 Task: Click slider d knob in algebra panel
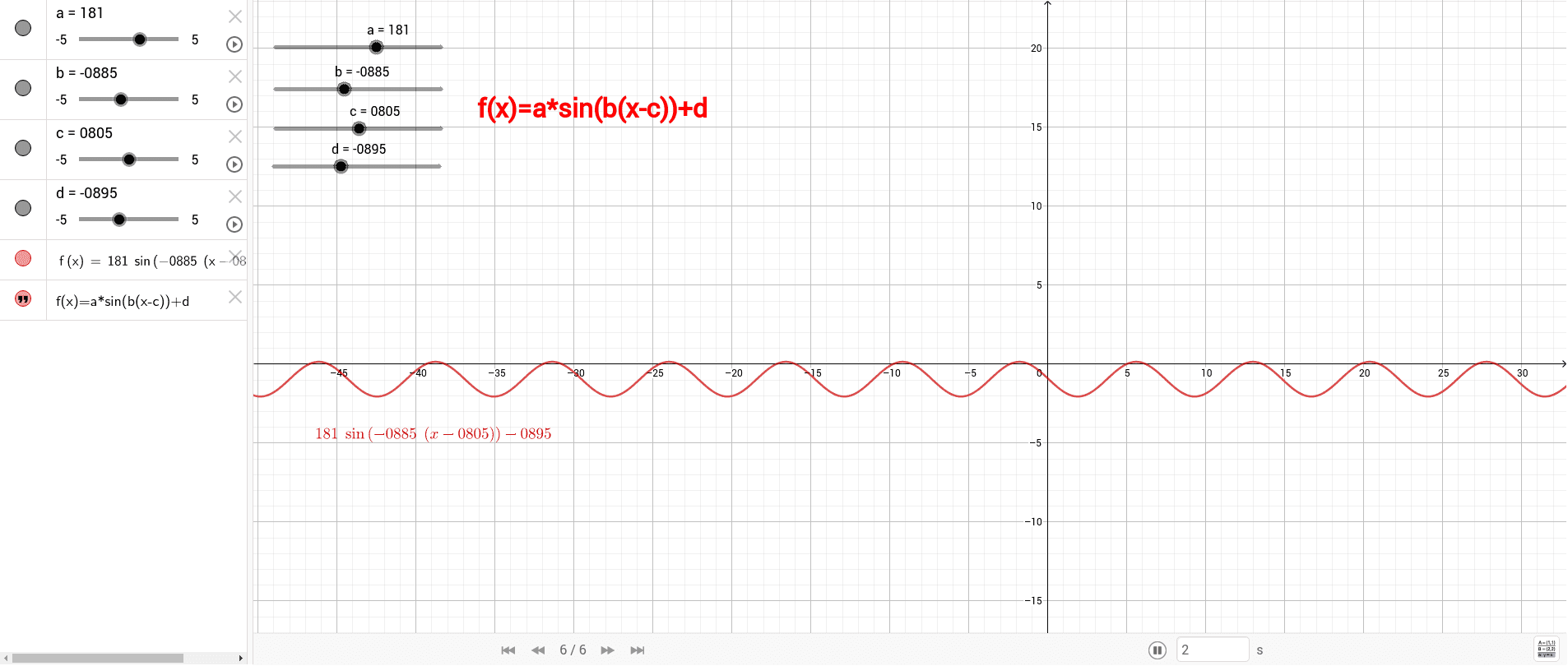[x=119, y=220]
